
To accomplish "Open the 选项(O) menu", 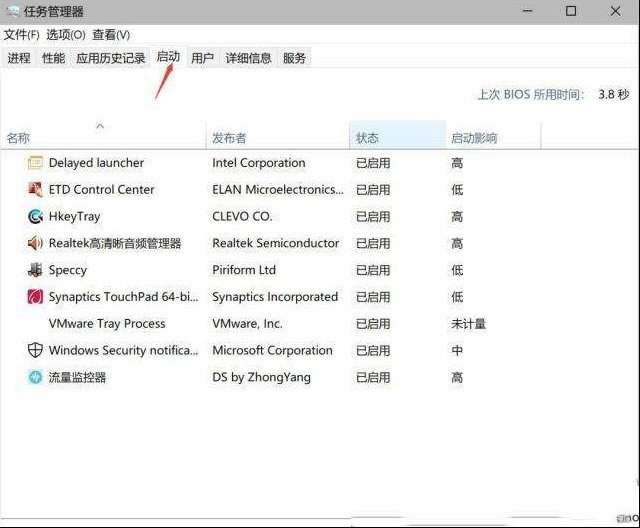I will pos(66,35).
